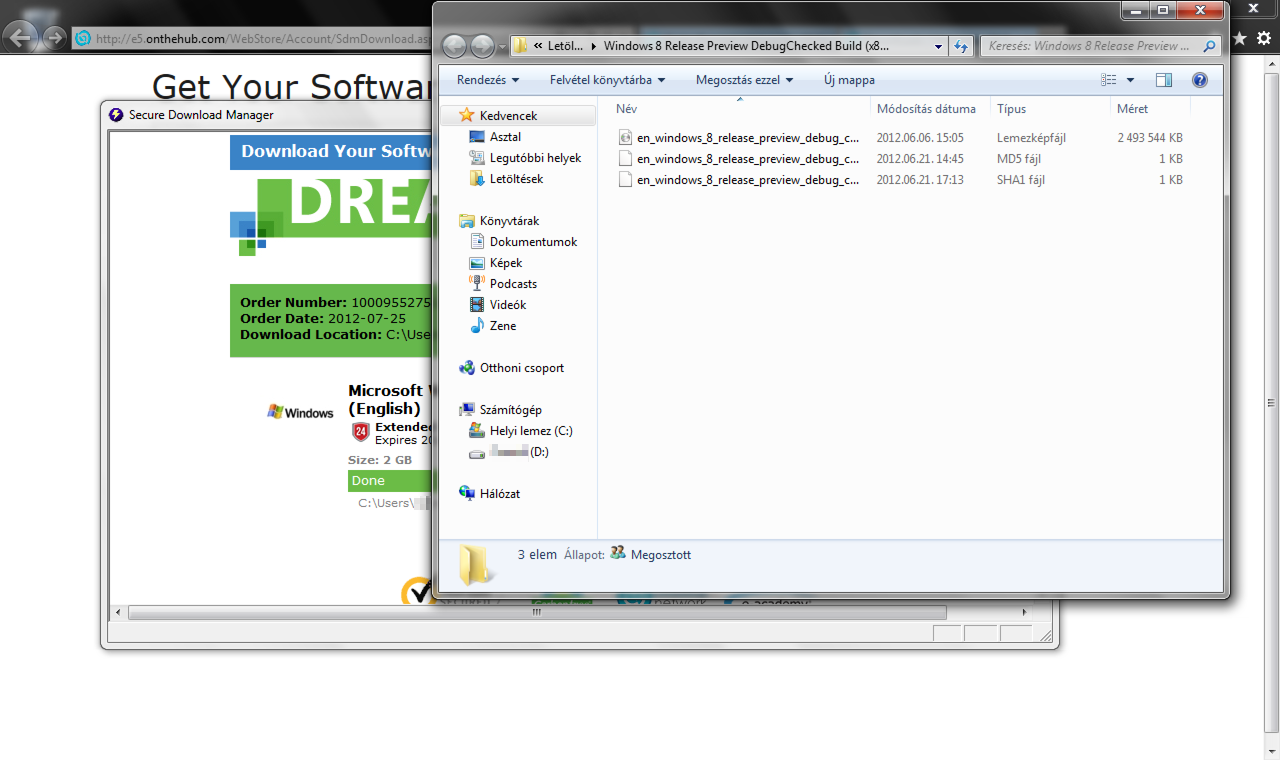Viewport: 1280px width, 760px height.
Task: Click browser page scrollbar down arrow
Action: coord(1271,752)
